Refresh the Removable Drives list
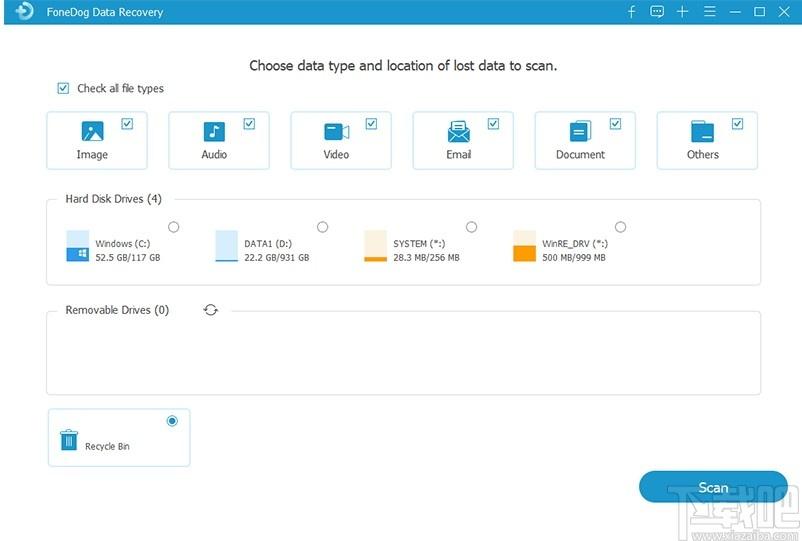Screen dimensions: 802x541 [210, 310]
